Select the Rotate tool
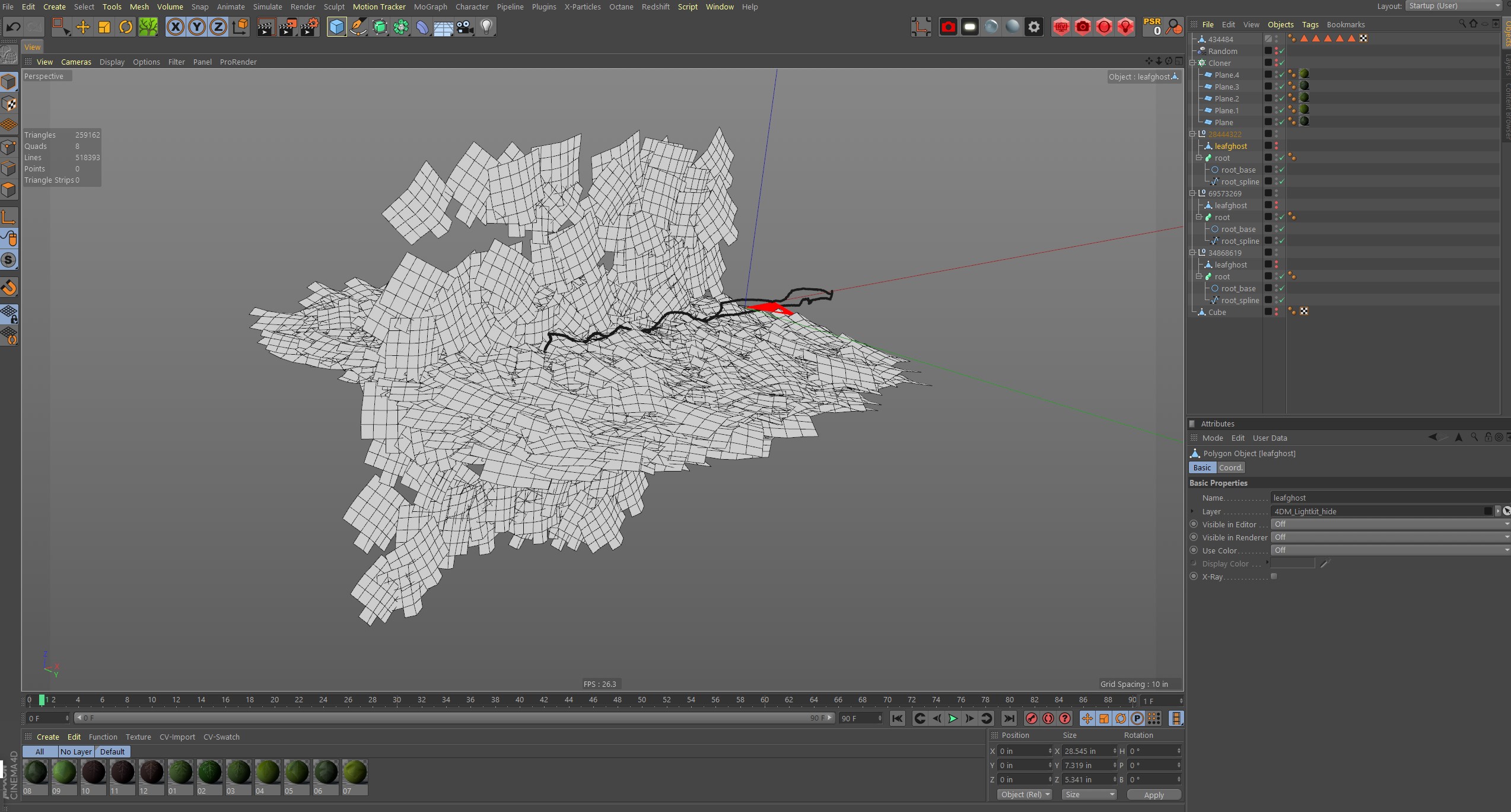Screen dimensions: 1511x812 click(126, 27)
